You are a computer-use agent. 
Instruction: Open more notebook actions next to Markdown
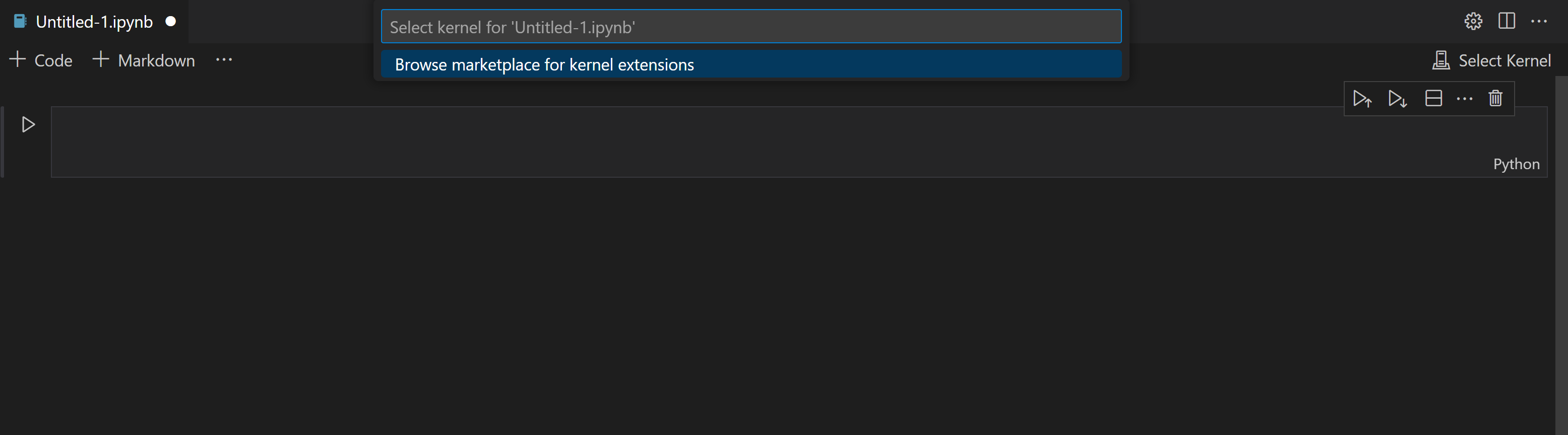(224, 59)
